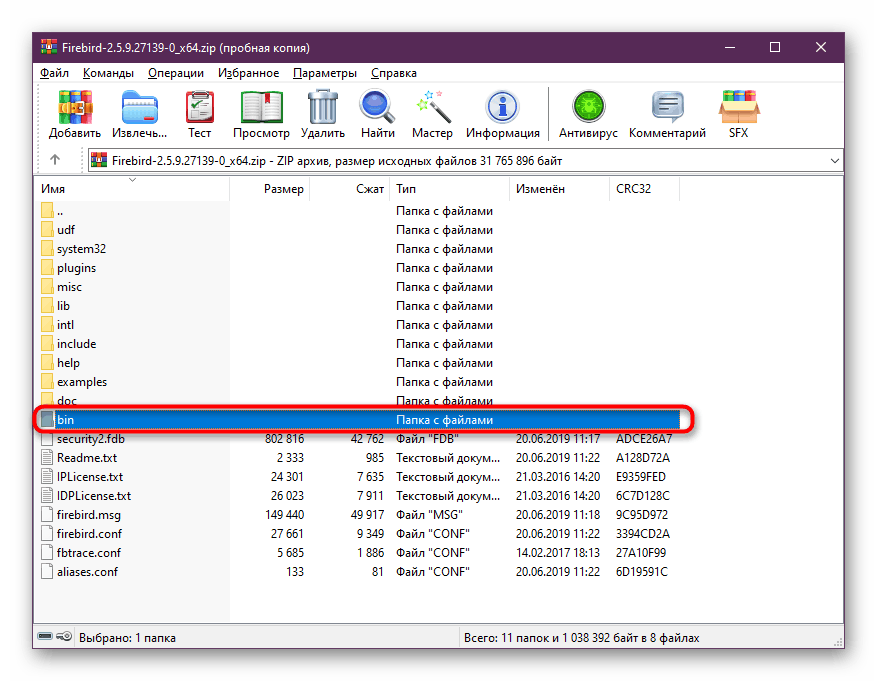Select the doc folder name
Image resolution: width=877 pixels, height=681 pixels.
coord(67,401)
